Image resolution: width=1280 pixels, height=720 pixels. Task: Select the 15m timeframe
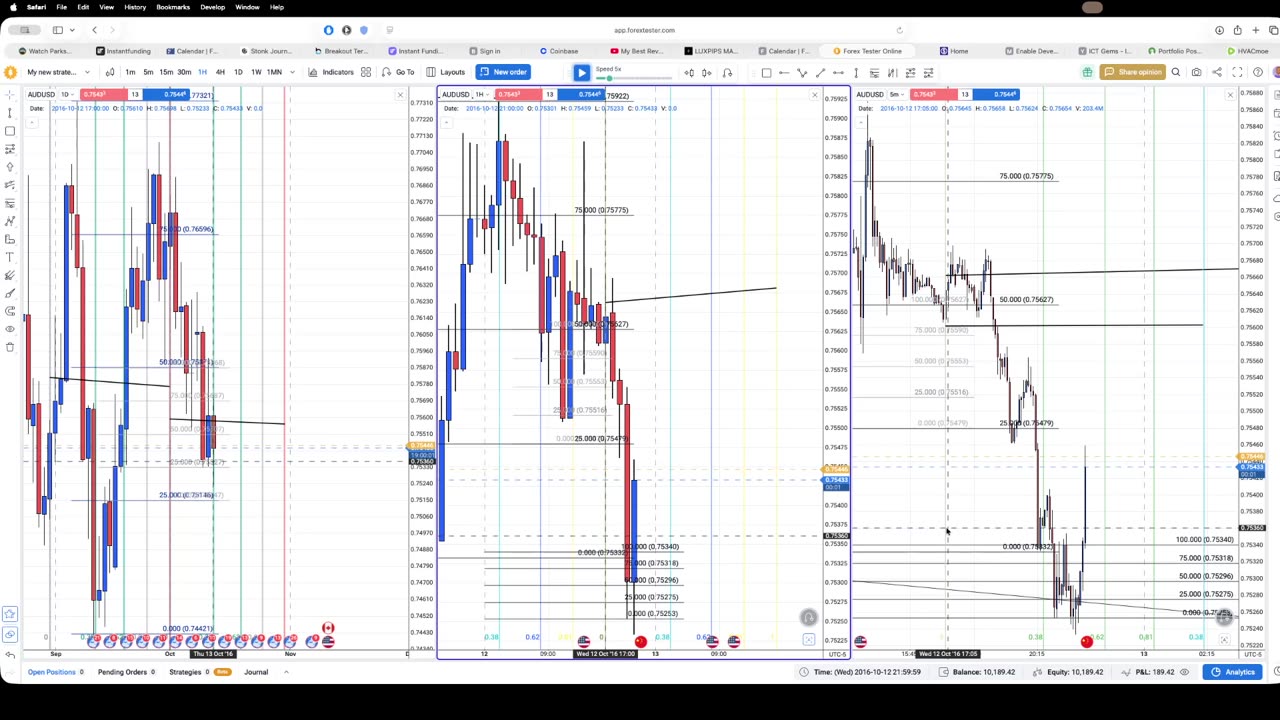tap(166, 72)
